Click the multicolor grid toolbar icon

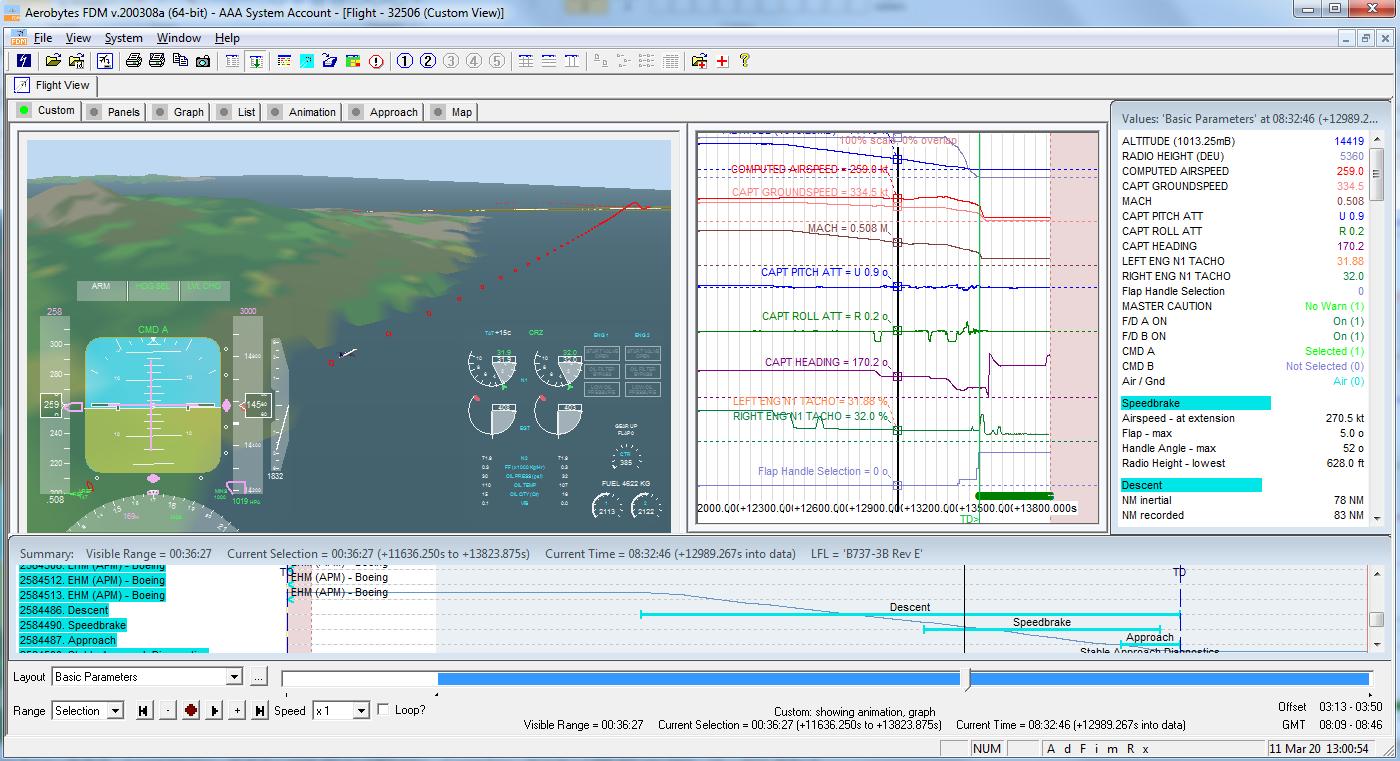pos(353,61)
